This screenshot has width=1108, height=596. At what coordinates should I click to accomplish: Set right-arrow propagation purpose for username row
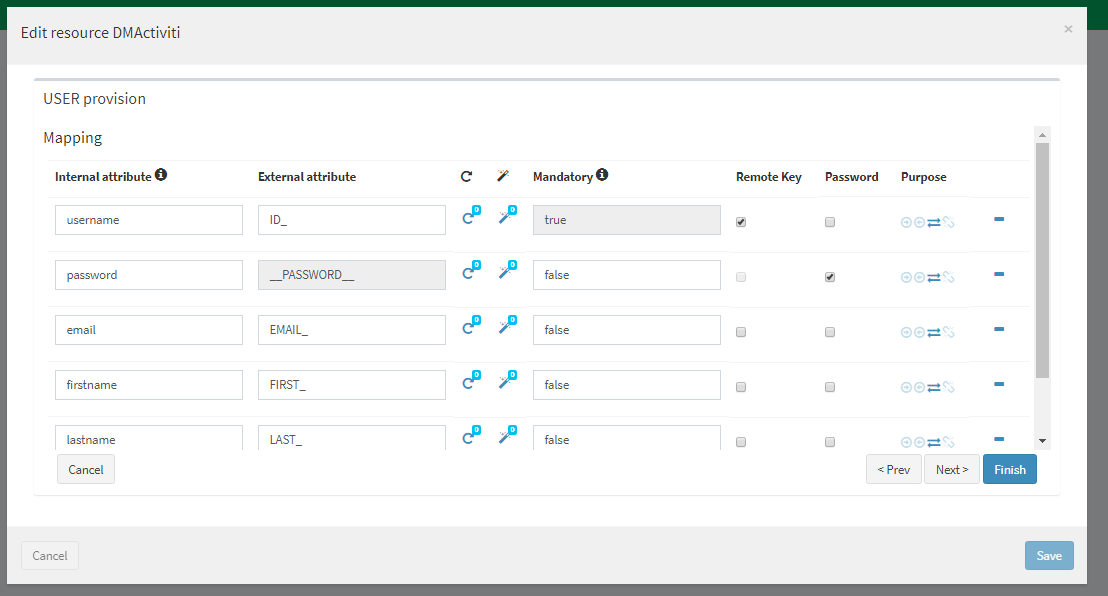906,222
